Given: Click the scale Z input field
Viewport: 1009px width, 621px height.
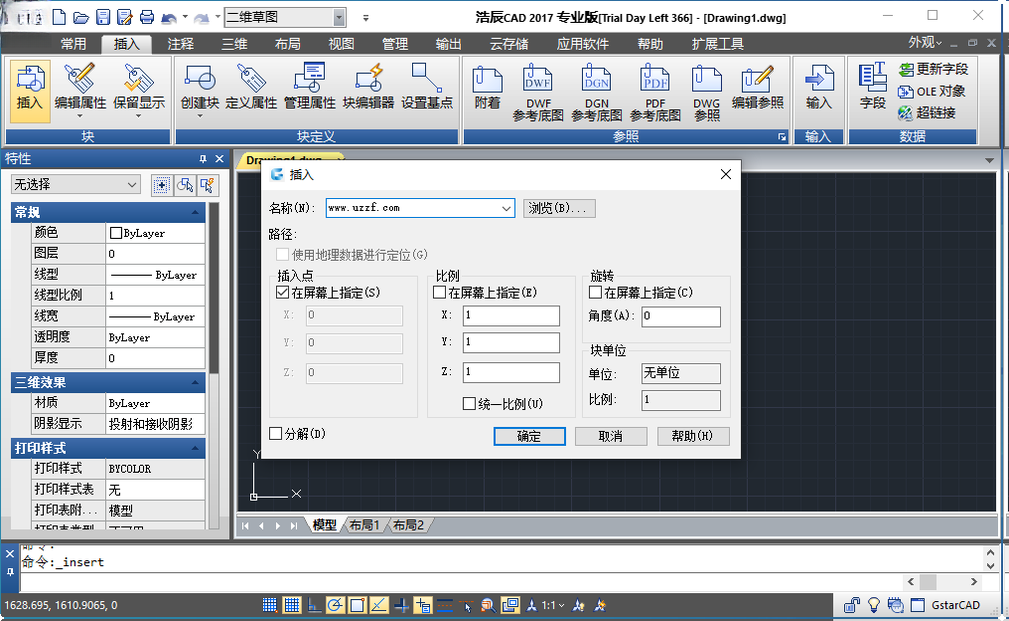Looking at the screenshot, I should (x=511, y=372).
